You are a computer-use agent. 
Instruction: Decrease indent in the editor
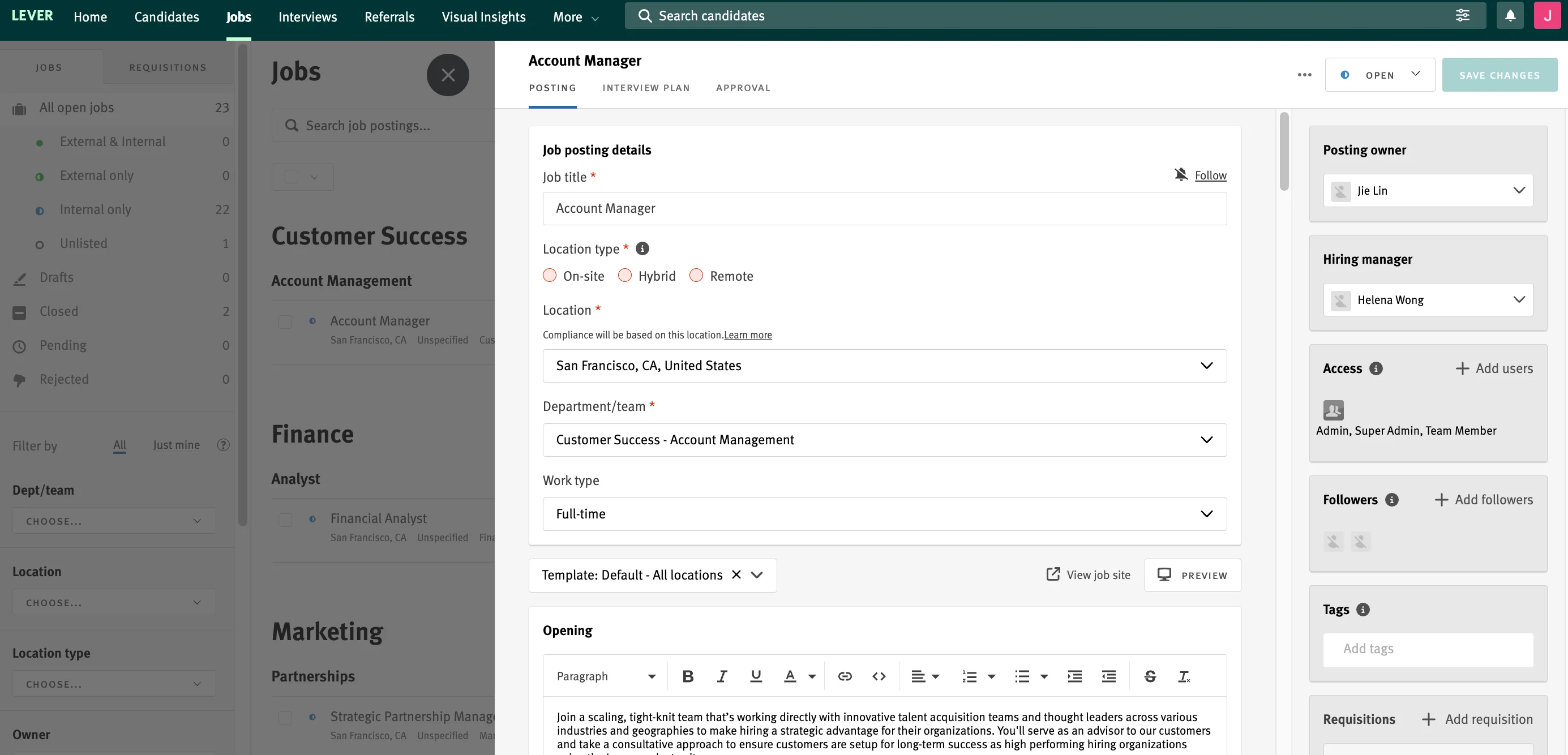(1109, 676)
